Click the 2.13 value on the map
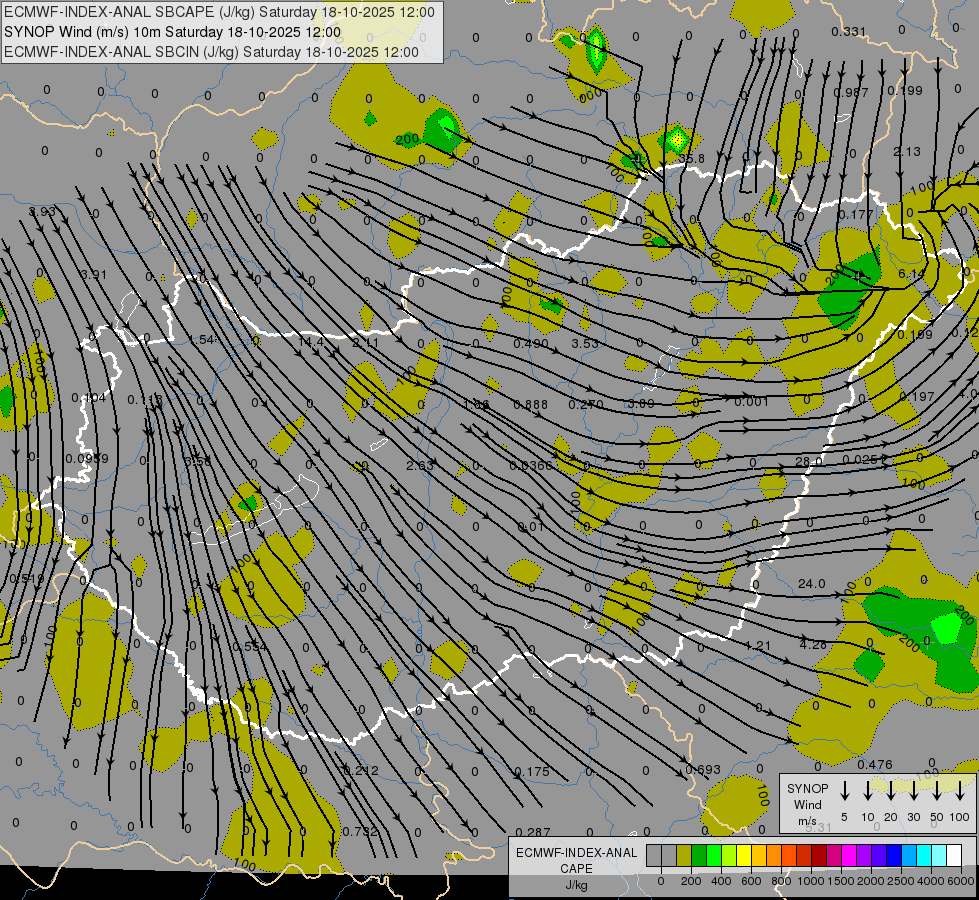Image resolution: width=979 pixels, height=900 pixels. (907, 151)
